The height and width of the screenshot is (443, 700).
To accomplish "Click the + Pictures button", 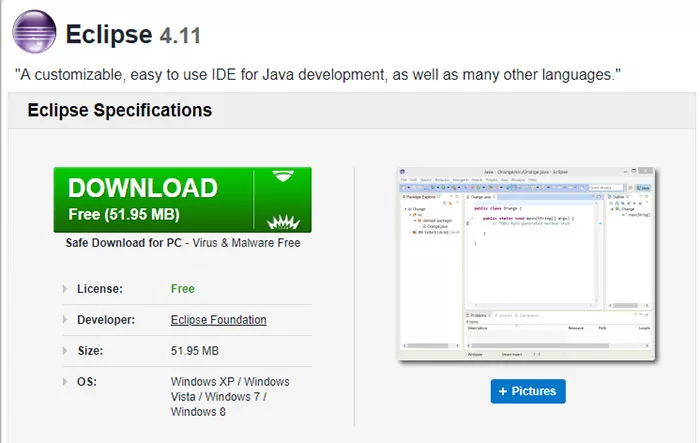I will [528, 391].
